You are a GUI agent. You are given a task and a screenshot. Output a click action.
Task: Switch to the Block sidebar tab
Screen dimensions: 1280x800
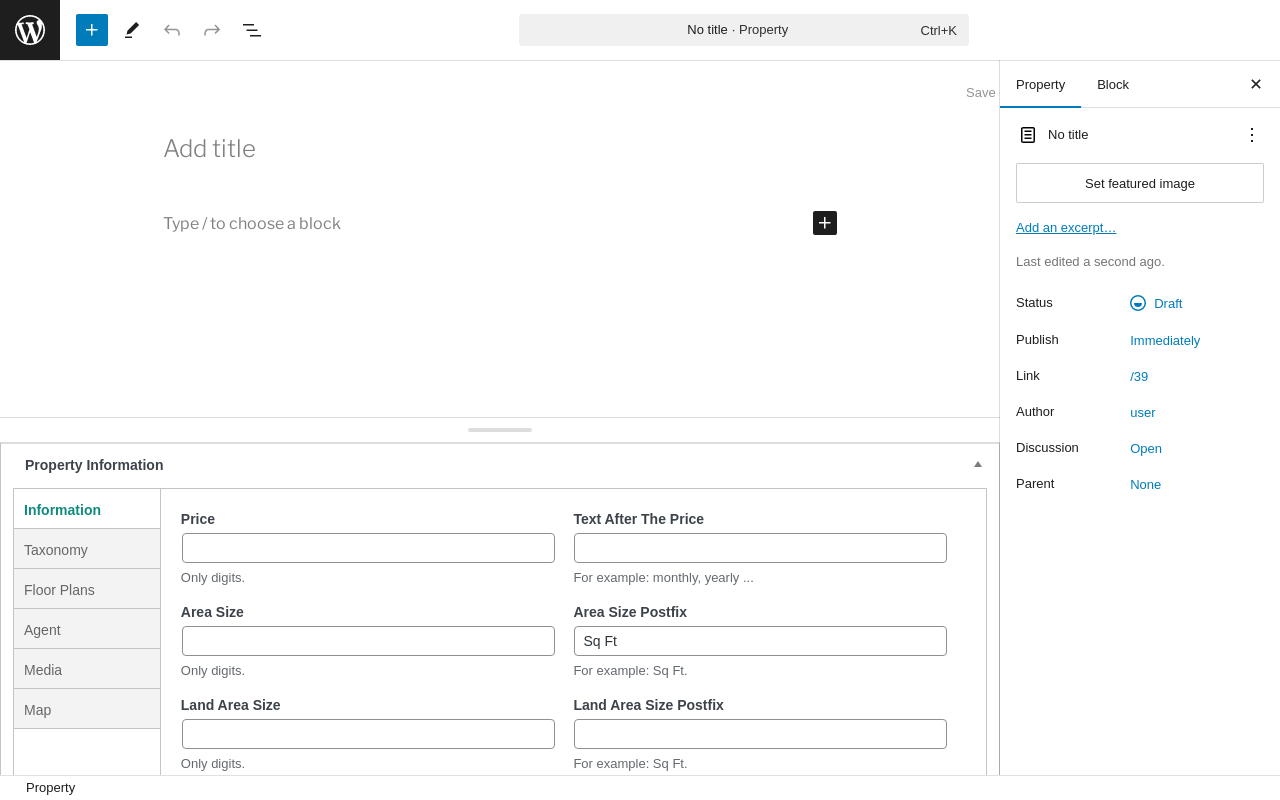tap(1113, 84)
